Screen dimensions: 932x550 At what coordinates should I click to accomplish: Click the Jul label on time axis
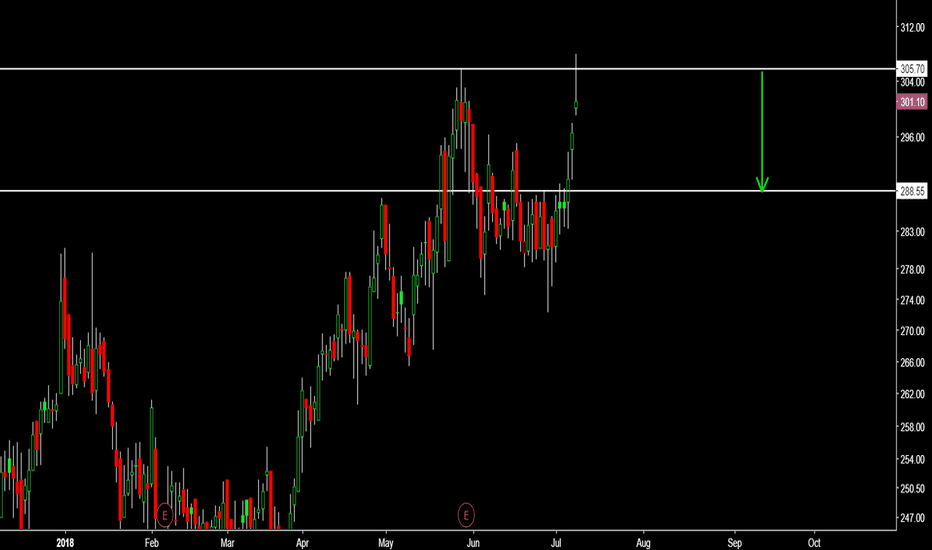coord(556,543)
